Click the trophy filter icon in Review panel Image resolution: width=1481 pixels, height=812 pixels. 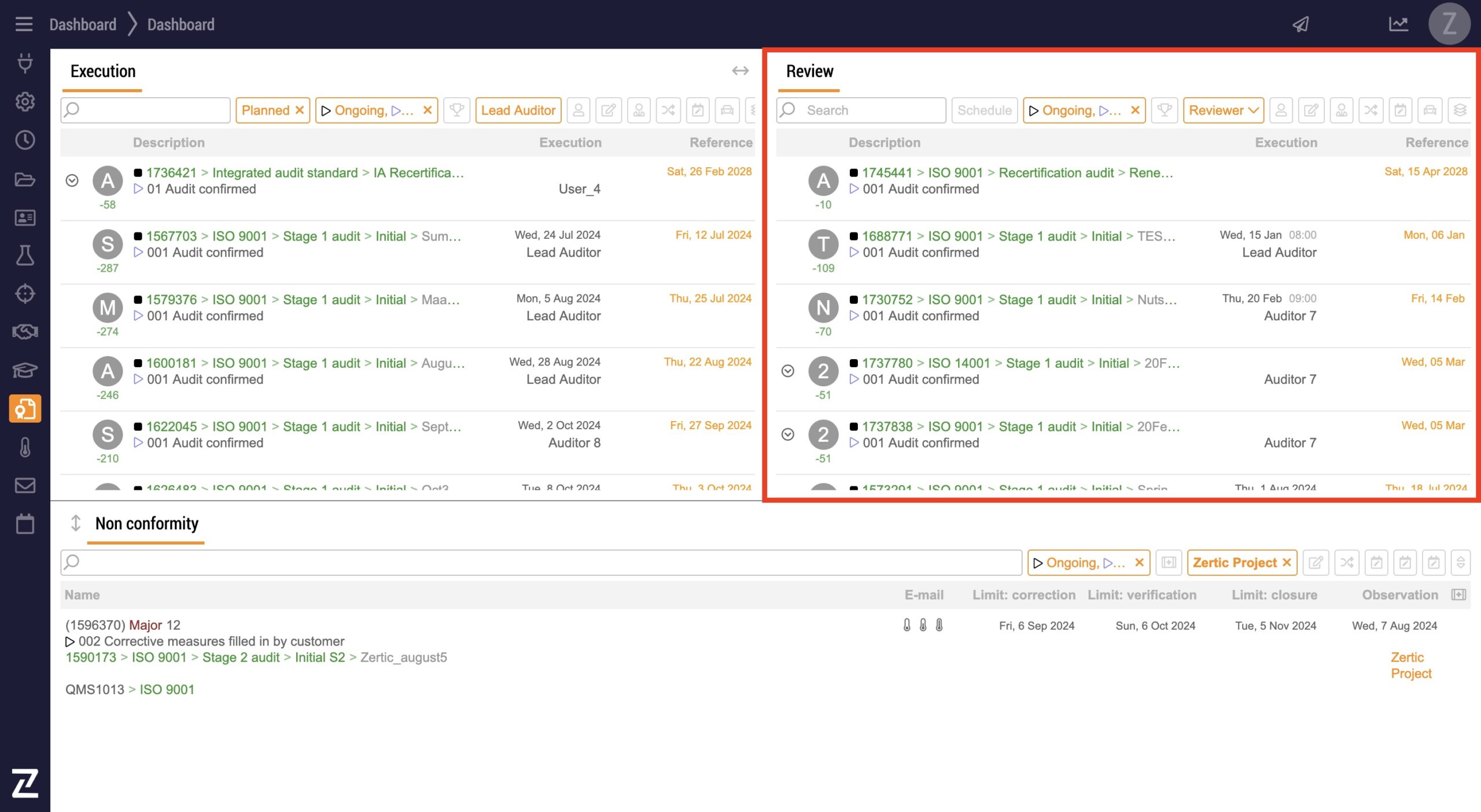[x=1164, y=110]
